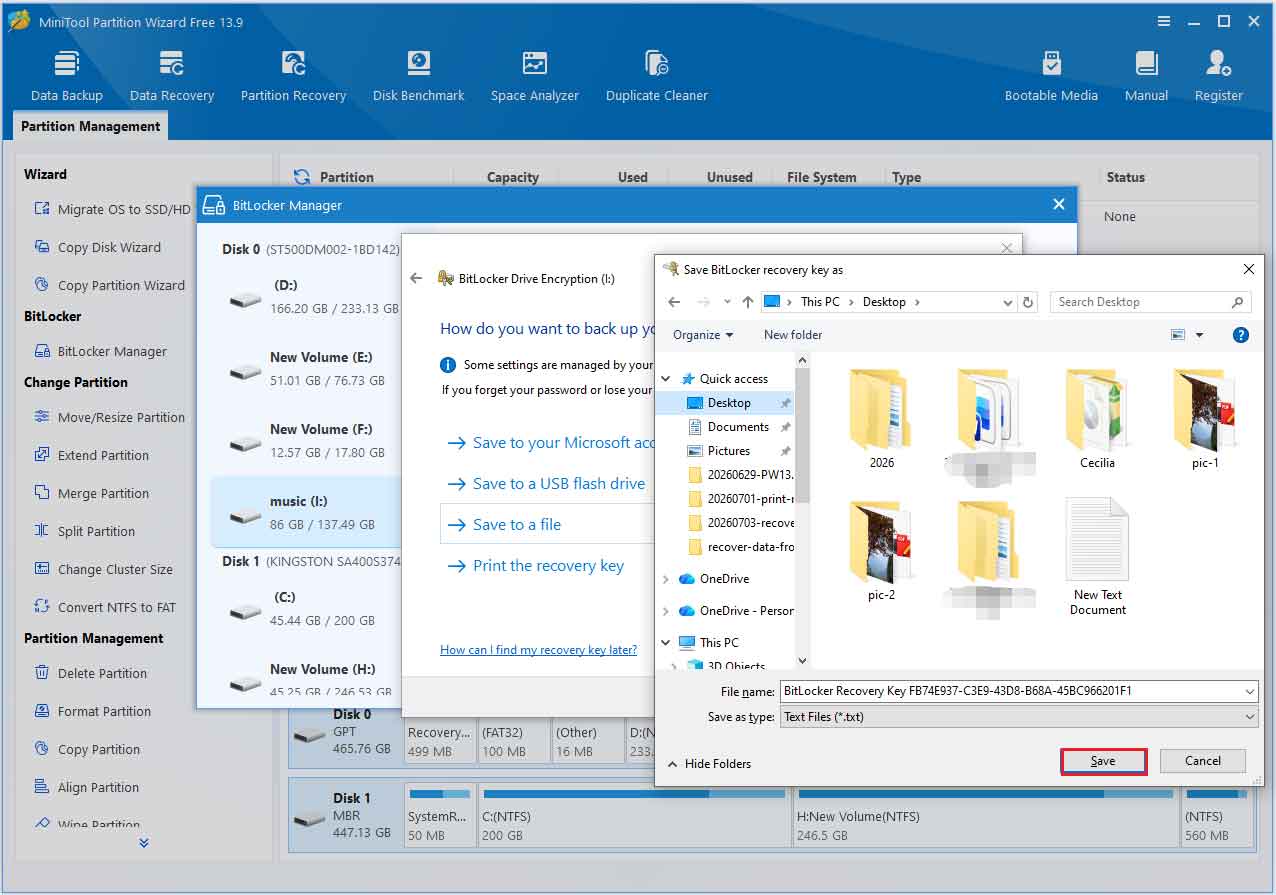The height and width of the screenshot is (895, 1276).
Task: Open the Data Backup tool
Action: (x=66, y=77)
